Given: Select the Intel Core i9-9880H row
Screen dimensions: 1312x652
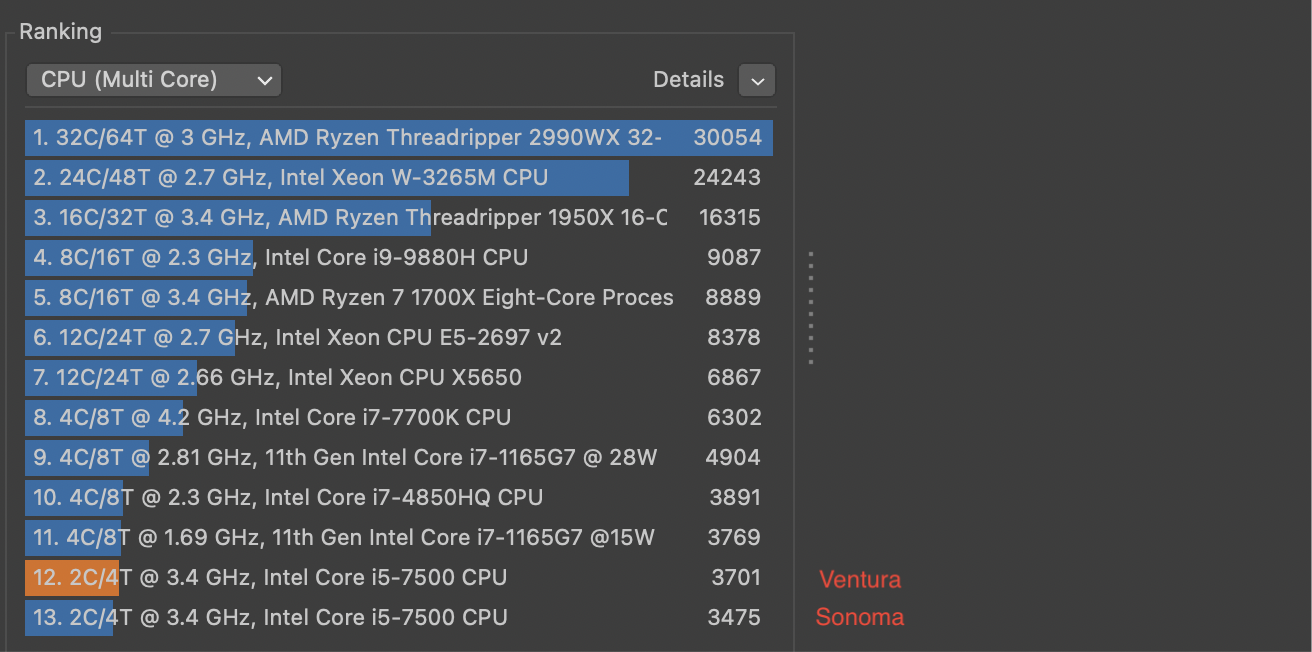Looking at the screenshot, I should coord(399,258).
